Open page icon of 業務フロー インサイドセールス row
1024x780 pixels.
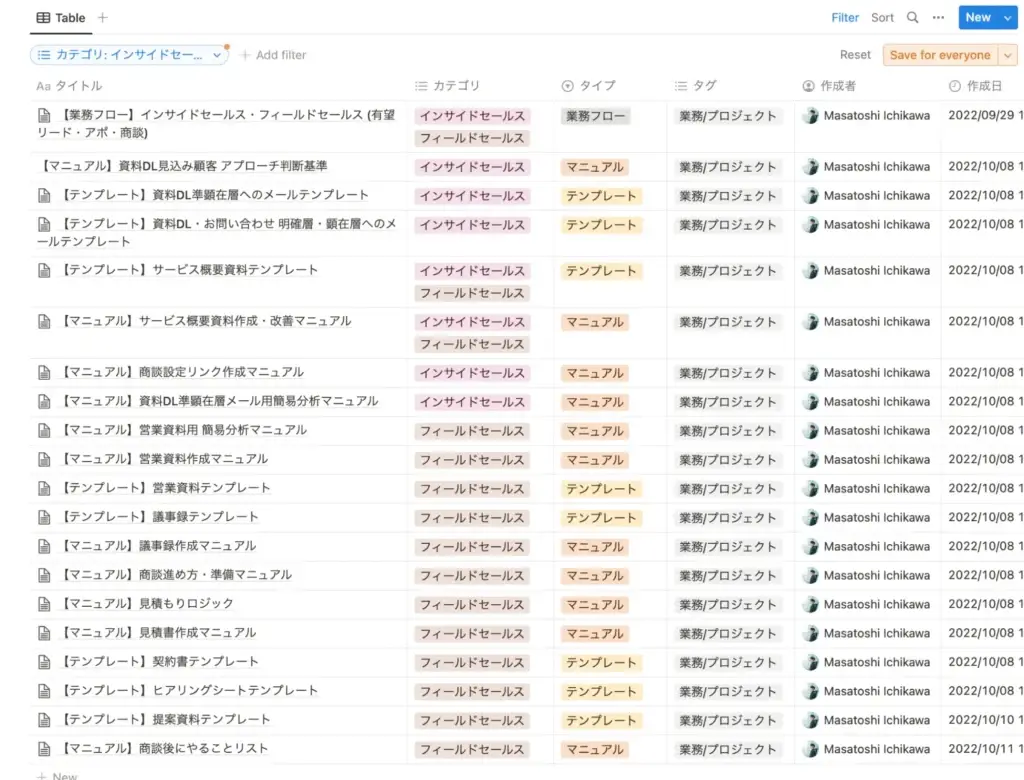tap(44, 116)
